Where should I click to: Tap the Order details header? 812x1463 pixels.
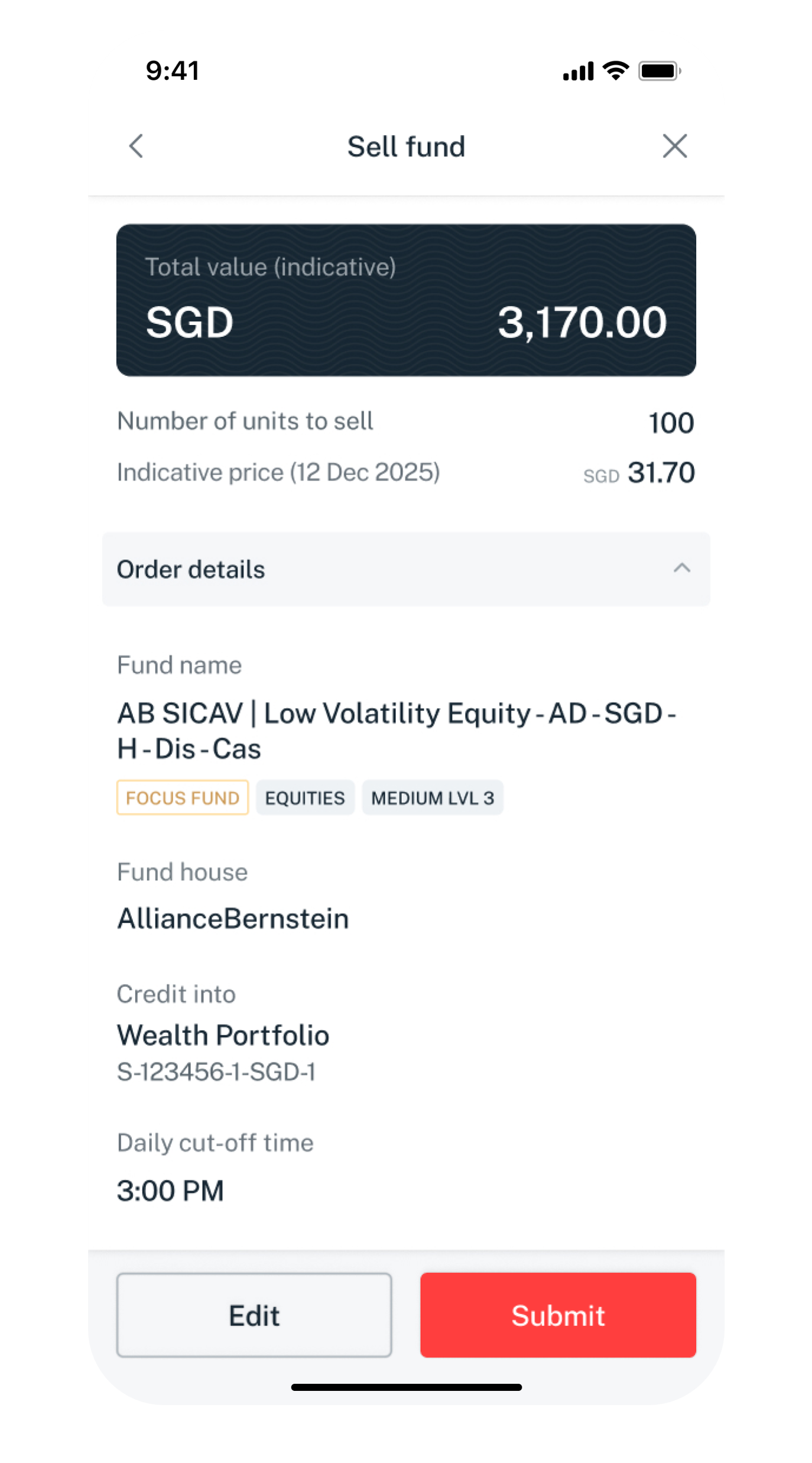tap(191, 569)
